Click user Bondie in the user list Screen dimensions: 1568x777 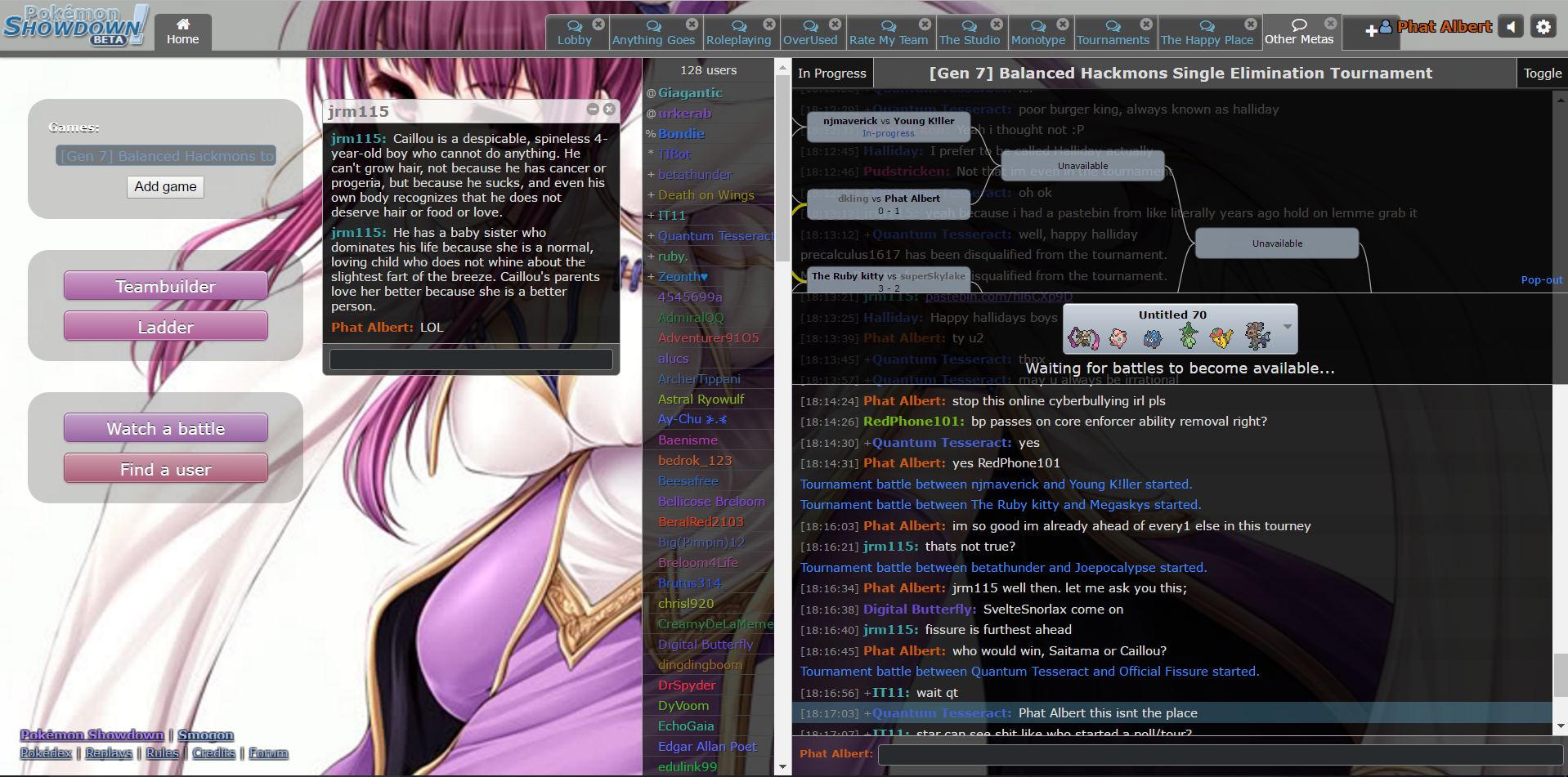click(681, 134)
